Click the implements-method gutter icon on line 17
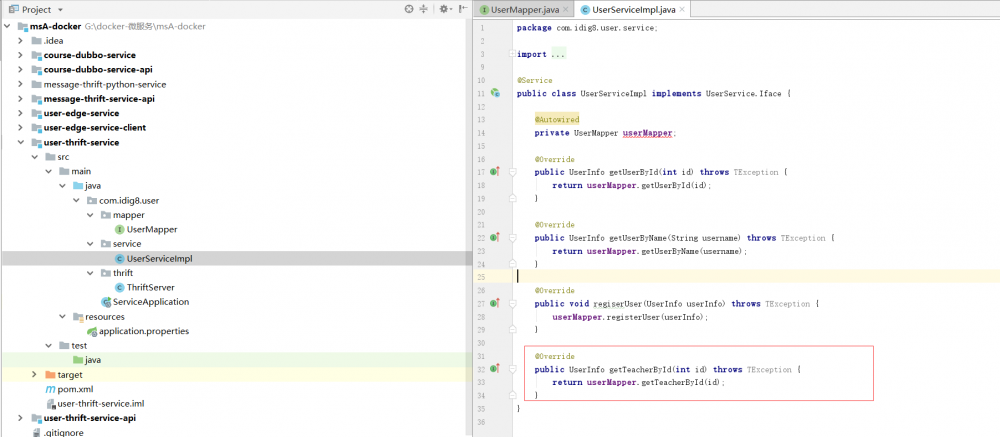This screenshot has width=1000, height=437. 495,172
